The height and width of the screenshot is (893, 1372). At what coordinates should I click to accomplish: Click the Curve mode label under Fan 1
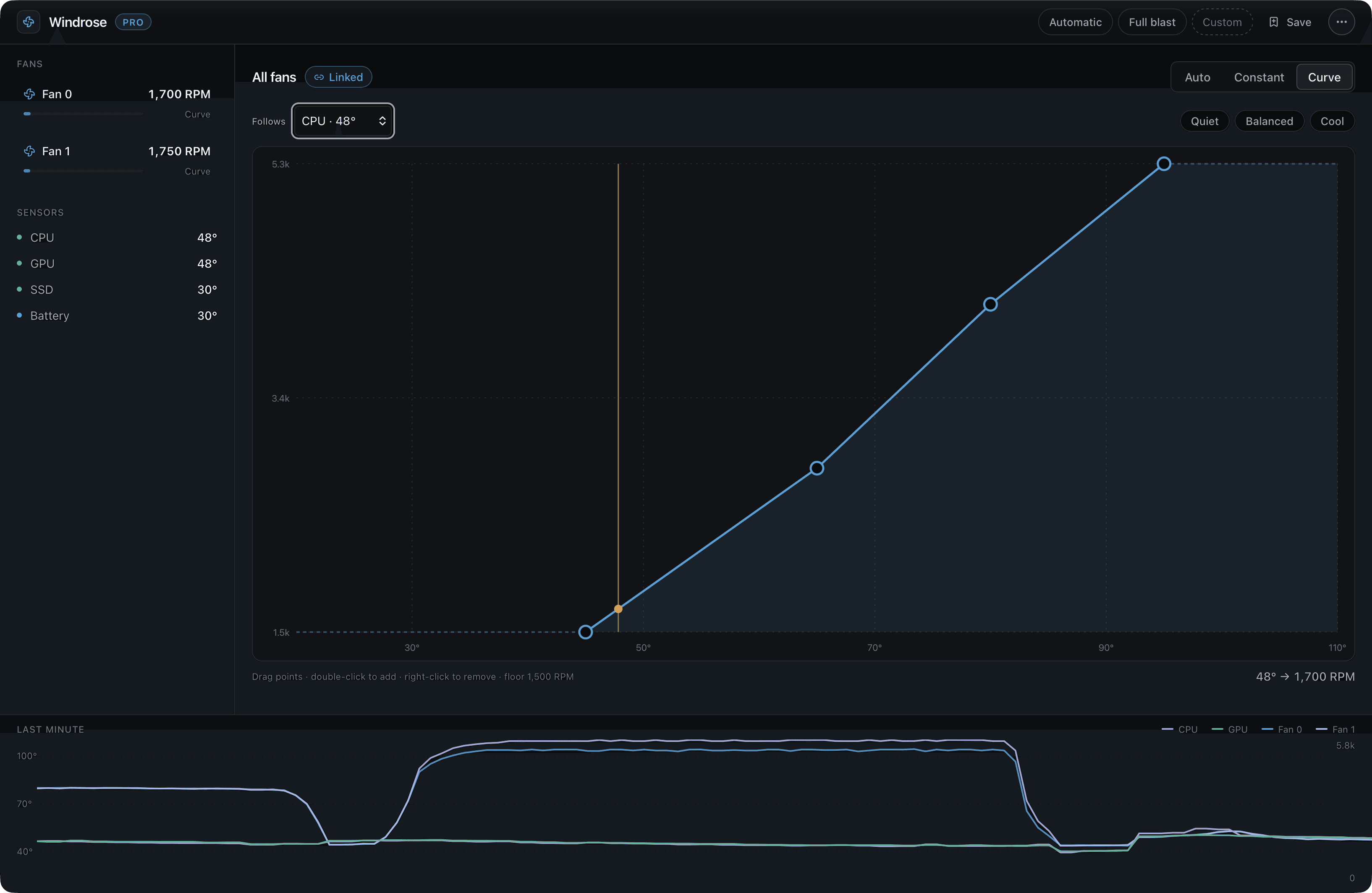click(x=197, y=171)
